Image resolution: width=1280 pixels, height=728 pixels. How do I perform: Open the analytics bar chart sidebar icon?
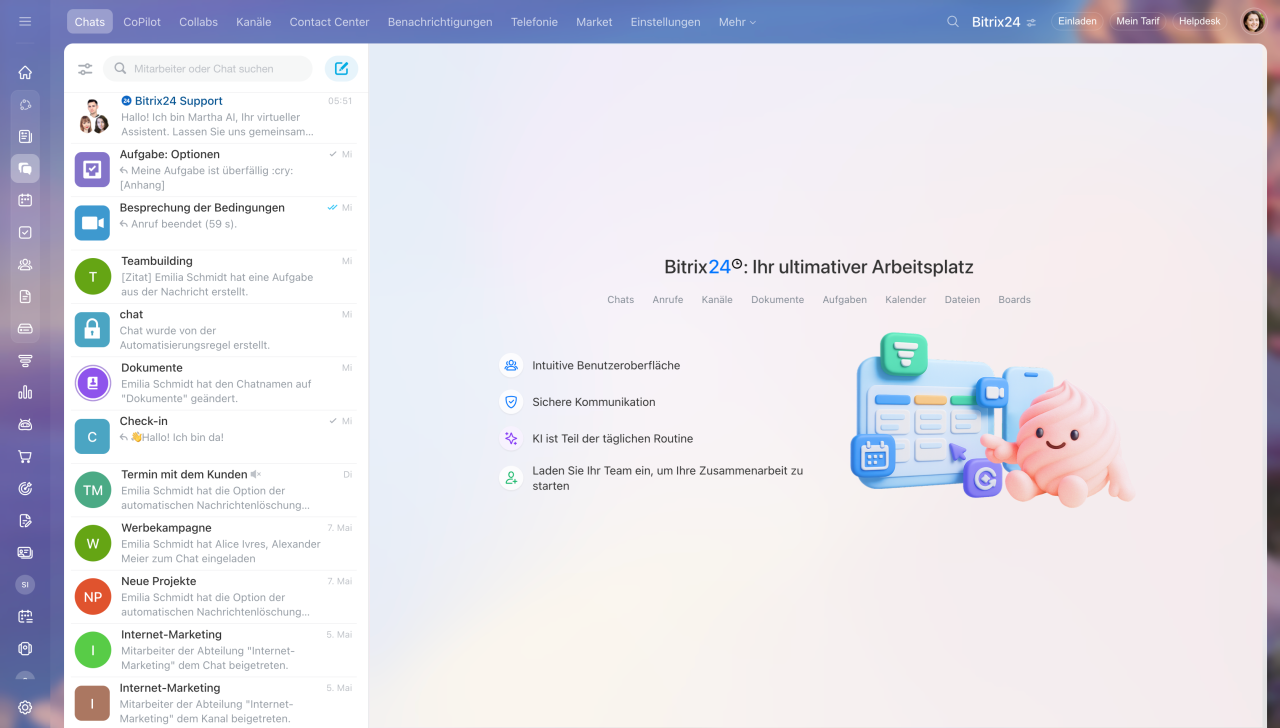coord(25,392)
